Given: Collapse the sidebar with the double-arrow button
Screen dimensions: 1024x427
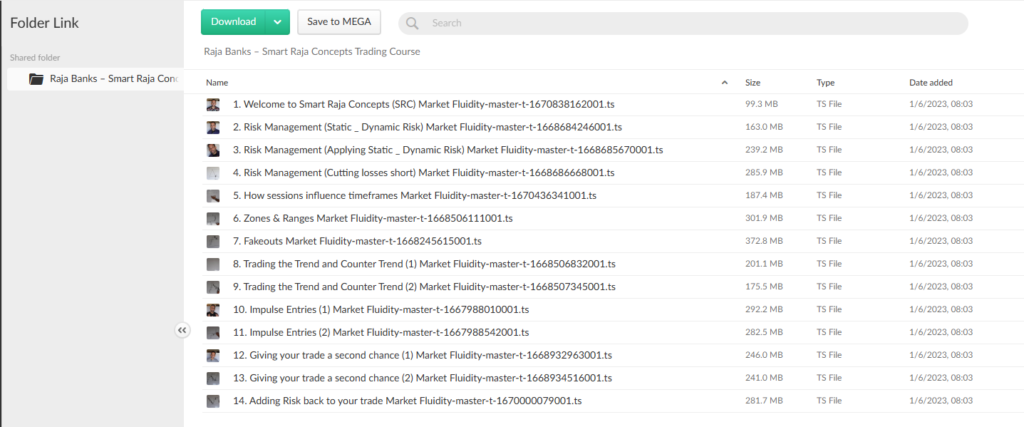Looking at the screenshot, I should coord(182,330).
